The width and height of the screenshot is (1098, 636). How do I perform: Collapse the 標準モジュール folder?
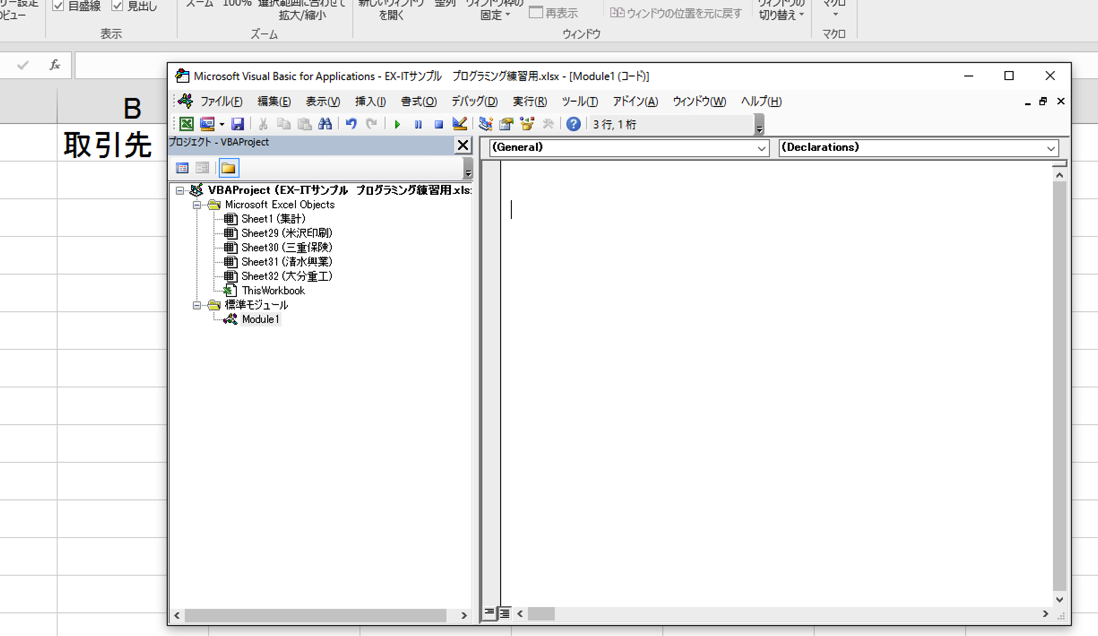(197, 305)
